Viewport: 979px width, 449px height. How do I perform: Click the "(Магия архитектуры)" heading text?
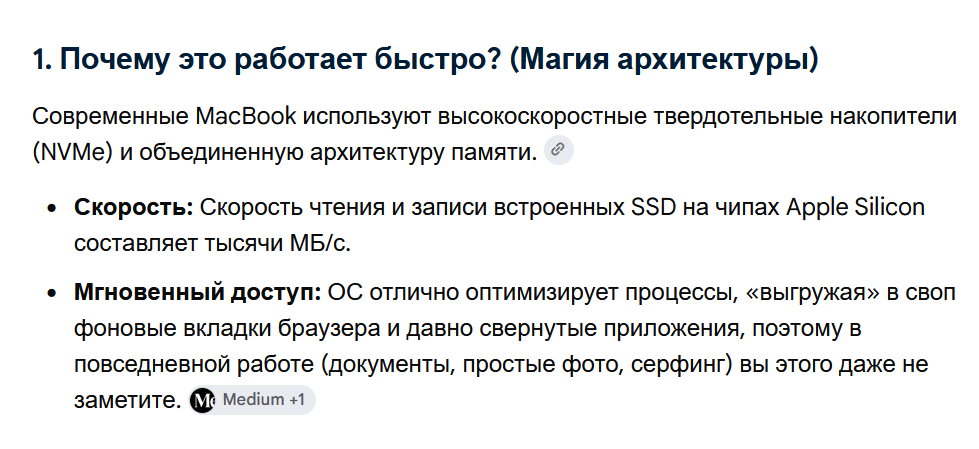pyautogui.click(x=664, y=61)
